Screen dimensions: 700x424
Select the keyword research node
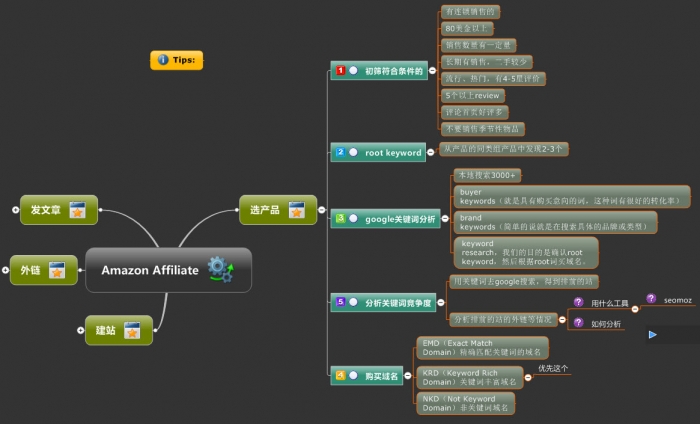(x=526, y=253)
